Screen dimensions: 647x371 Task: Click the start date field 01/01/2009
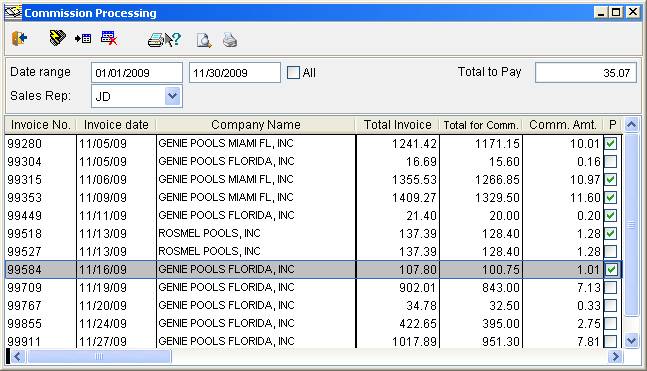137,73
